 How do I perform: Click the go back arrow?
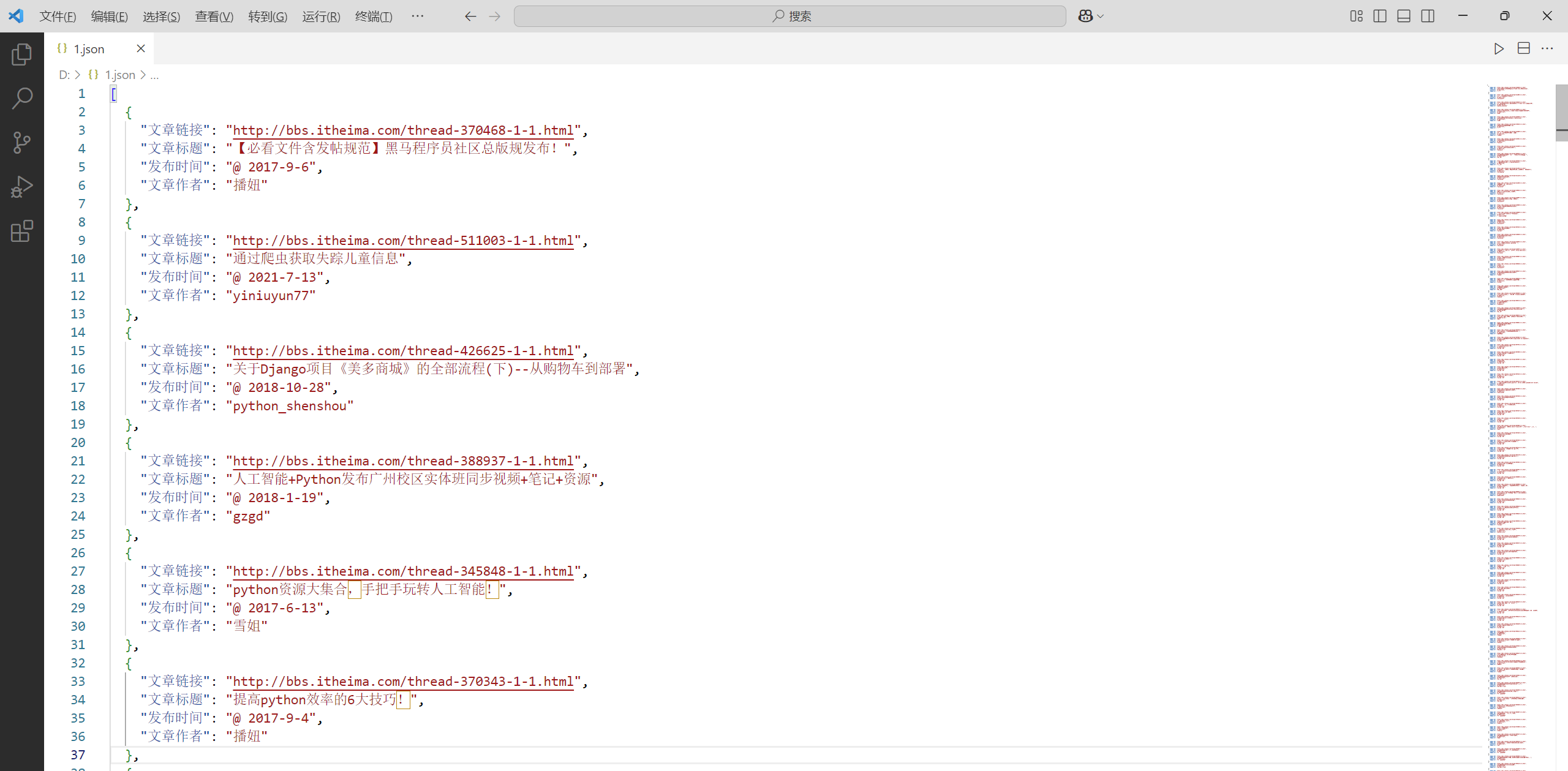470,17
